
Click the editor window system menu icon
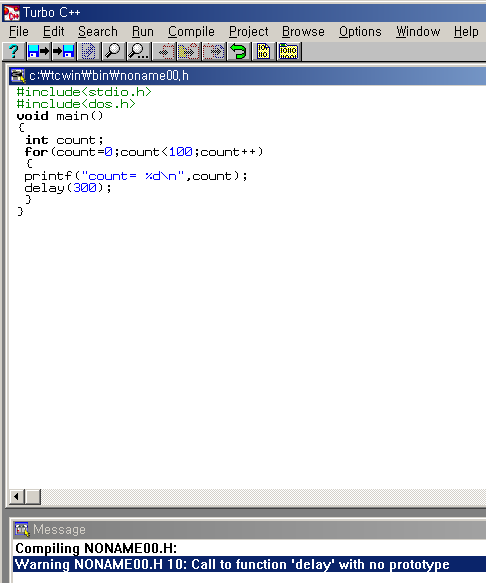coord(18,76)
